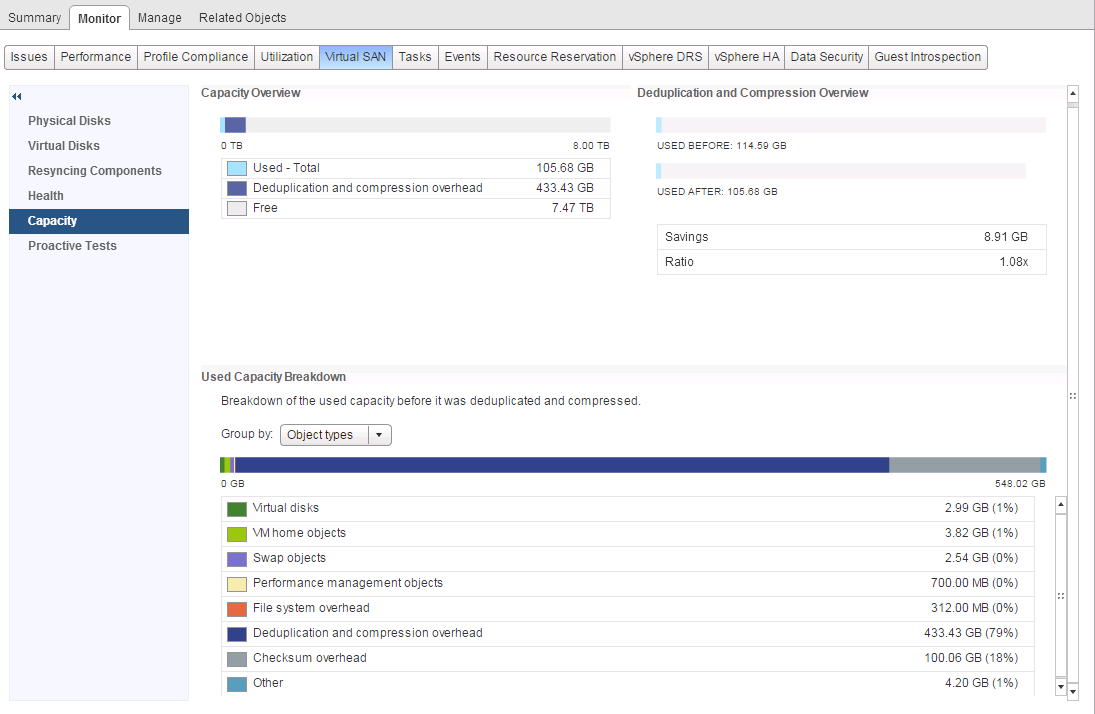1095x714 pixels.
Task: Select the Monitor tab
Action: point(99,18)
